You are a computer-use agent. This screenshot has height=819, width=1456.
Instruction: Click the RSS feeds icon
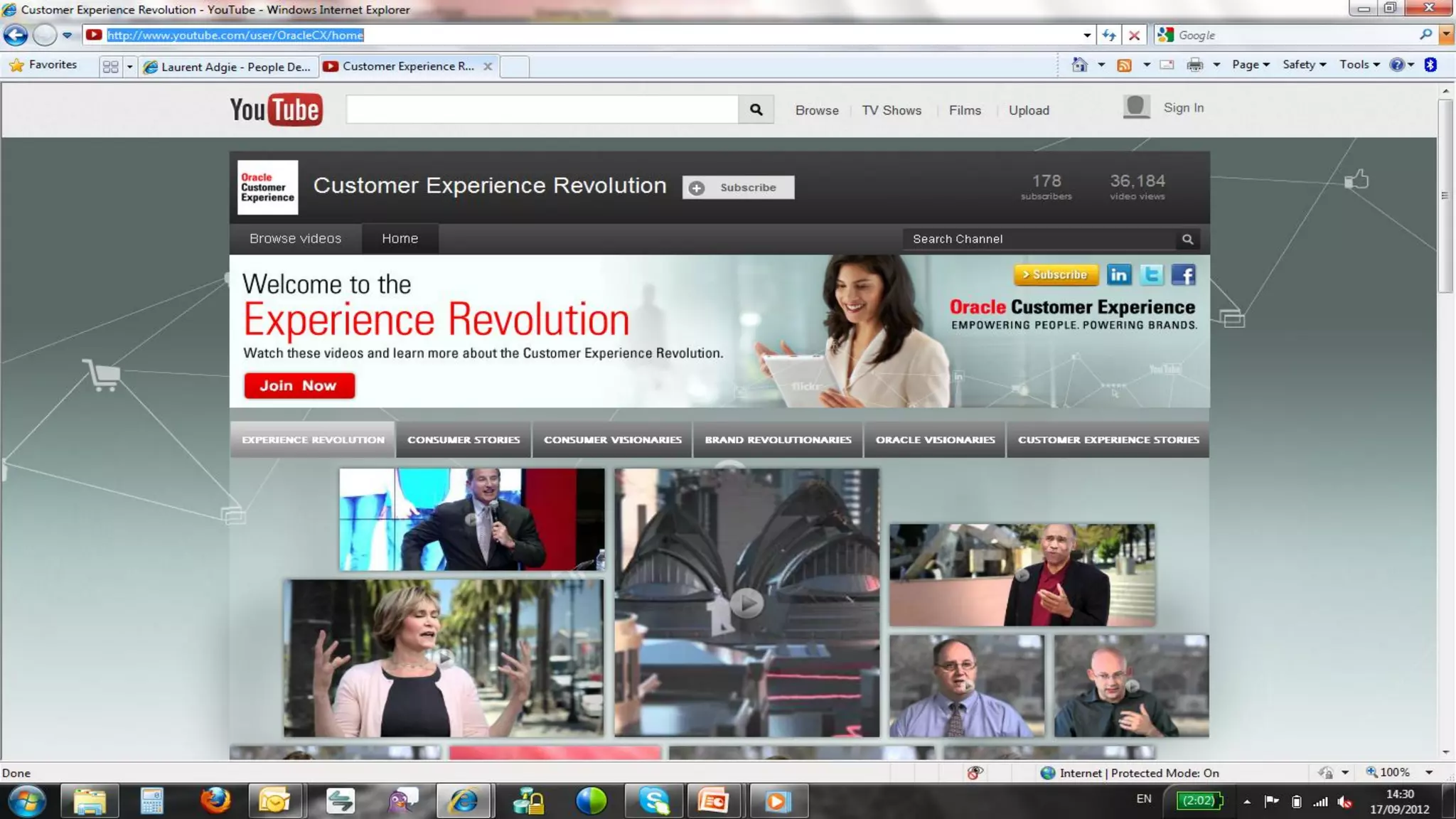click(x=1124, y=65)
